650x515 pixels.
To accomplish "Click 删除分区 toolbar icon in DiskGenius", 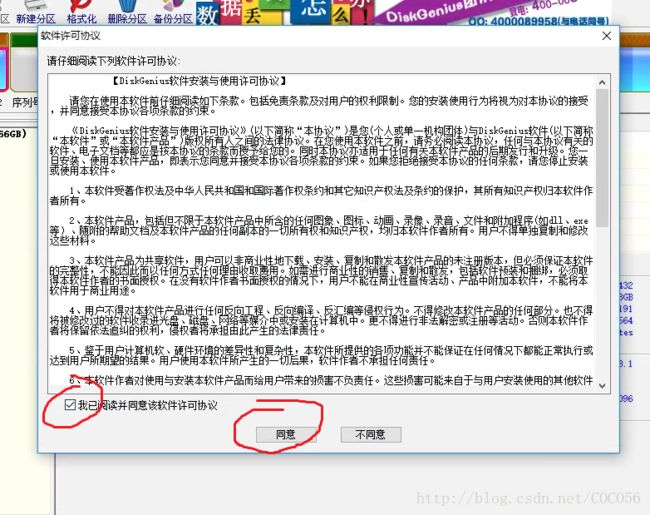I will click(x=127, y=12).
